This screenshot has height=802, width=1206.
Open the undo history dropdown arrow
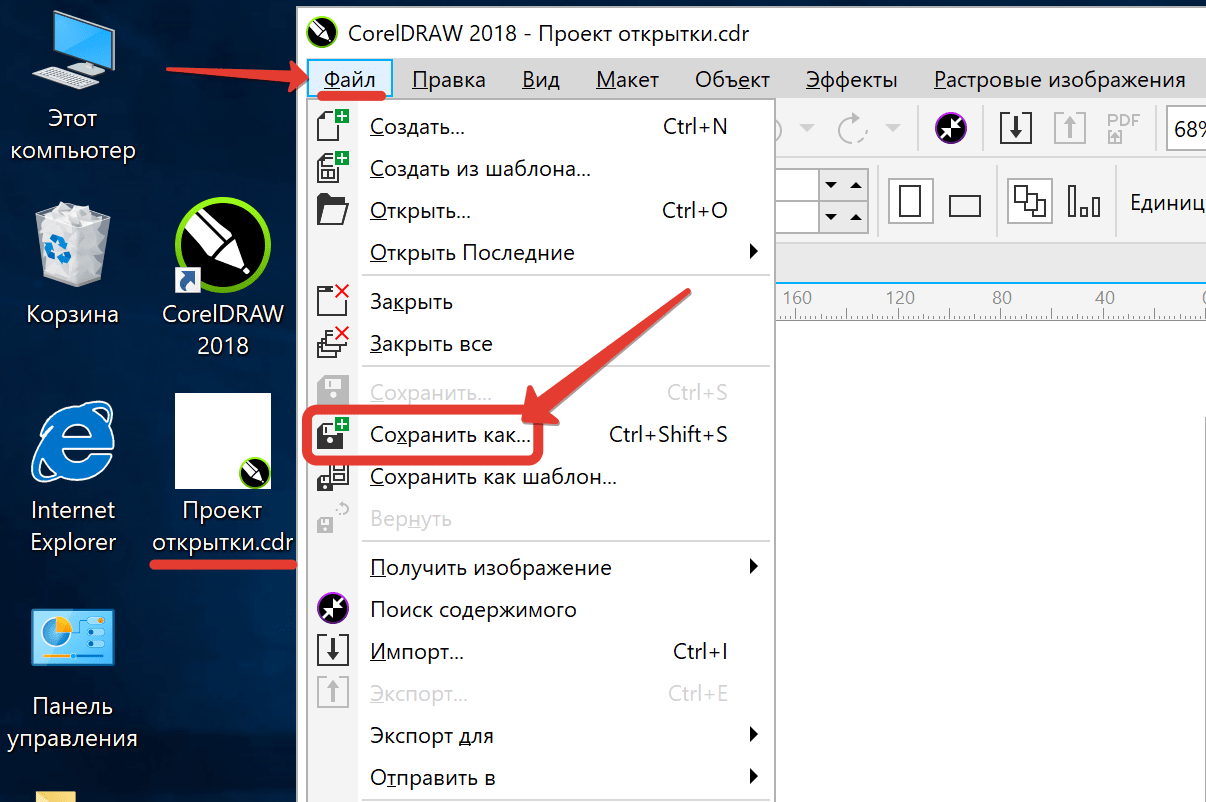[806, 128]
